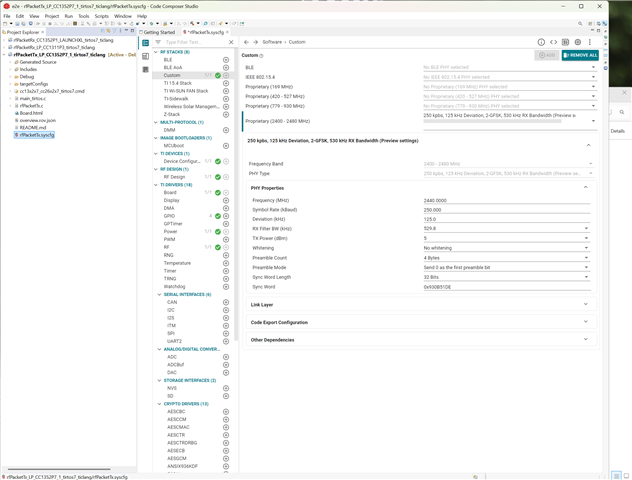Image resolution: width=632 pixels, height=480 pixels.
Task: Open rfPacketTx.c in Project Explorer
Action: click(x=31, y=106)
